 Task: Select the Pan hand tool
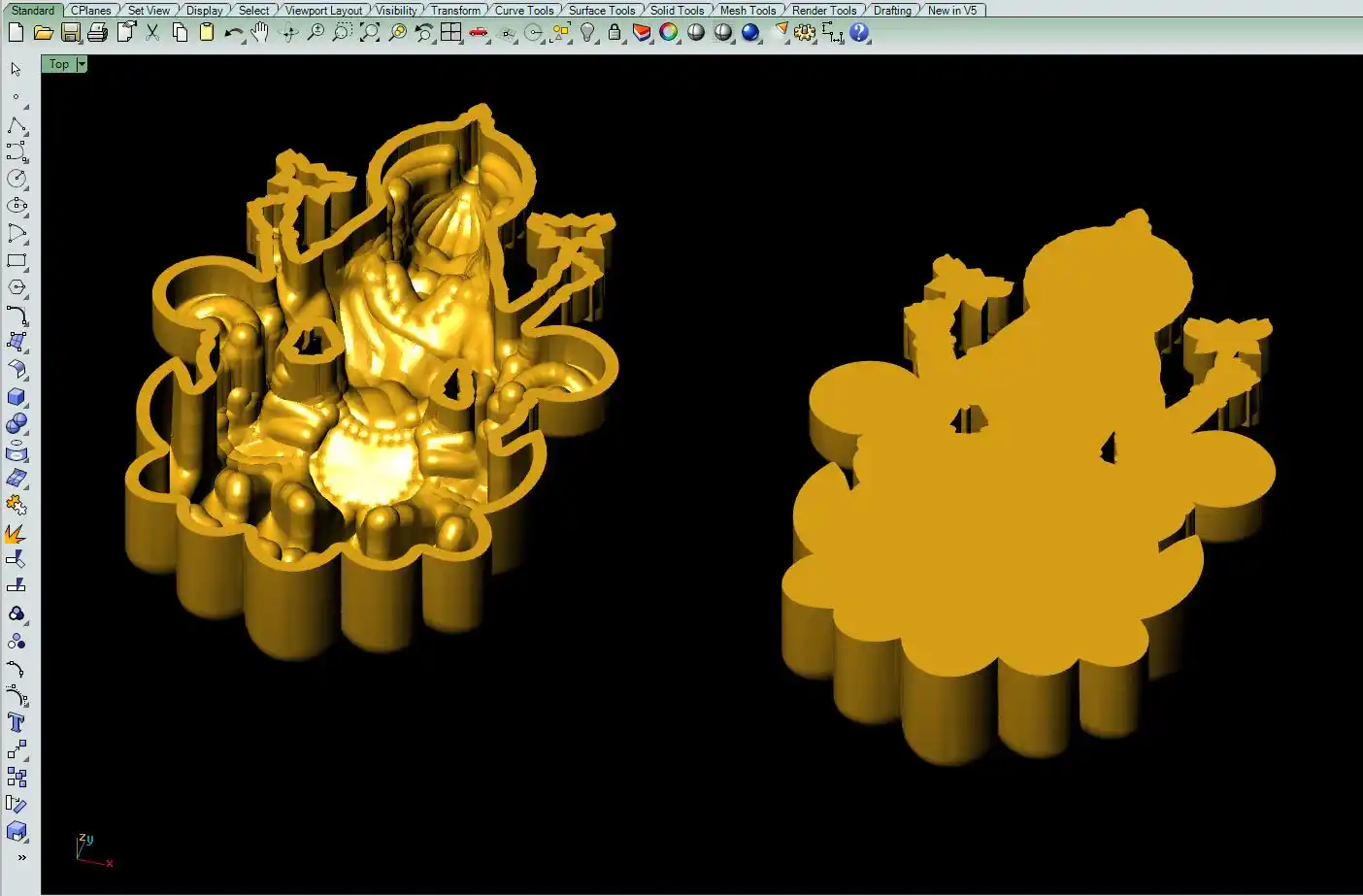pyautogui.click(x=260, y=32)
